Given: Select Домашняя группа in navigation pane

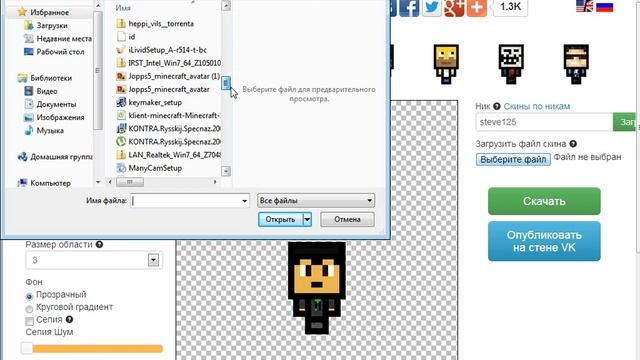Looking at the screenshot, I should point(55,157).
